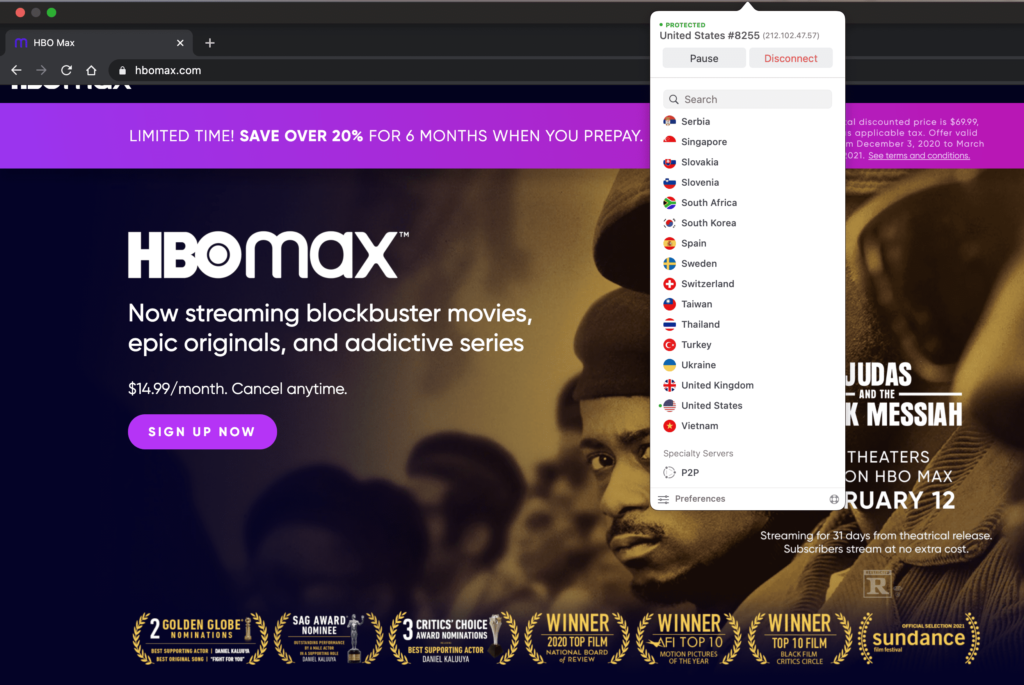Click the VPN country search field
The image size is (1024, 685).
pos(747,99)
